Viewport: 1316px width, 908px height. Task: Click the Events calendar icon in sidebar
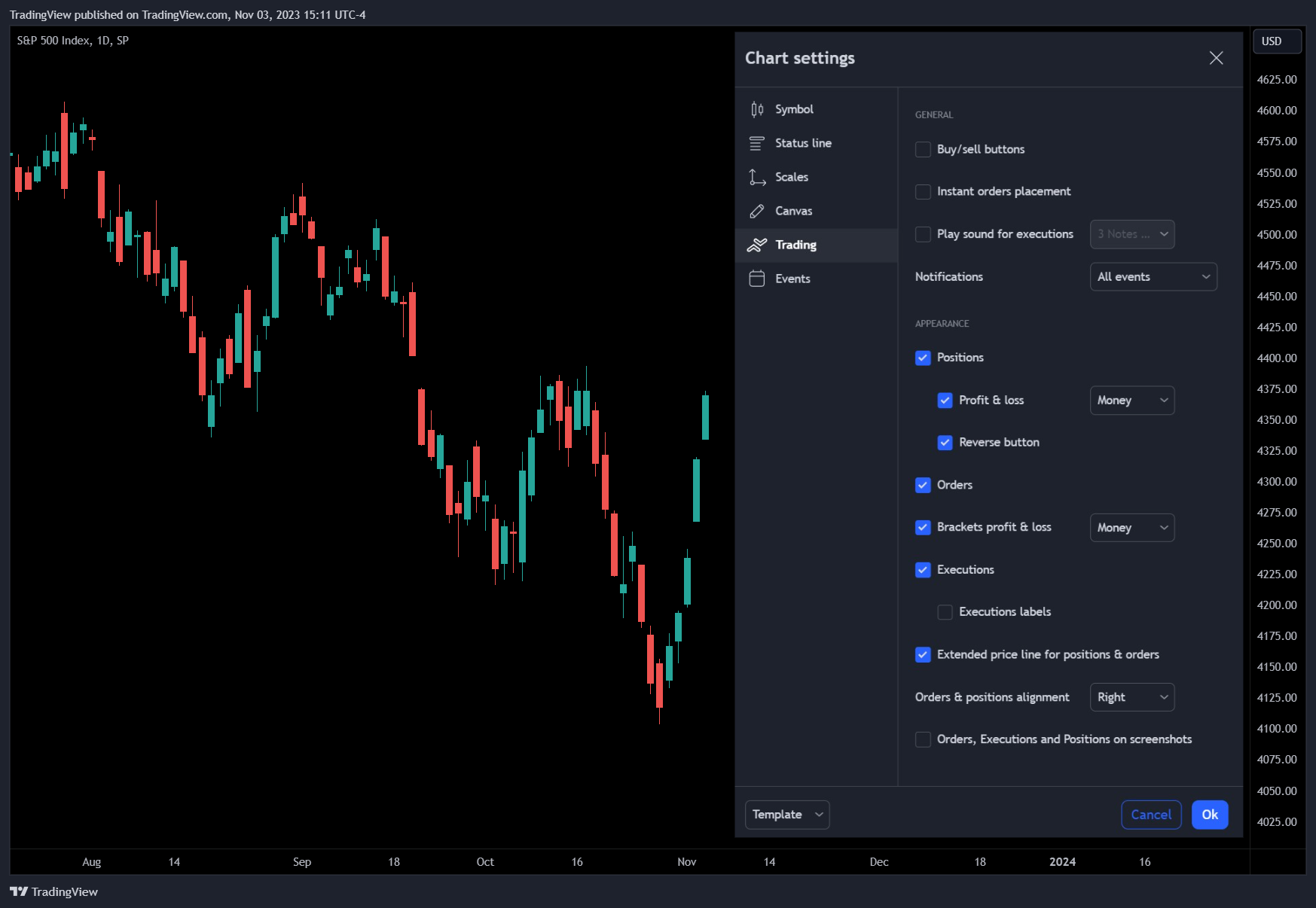coord(757,279)
